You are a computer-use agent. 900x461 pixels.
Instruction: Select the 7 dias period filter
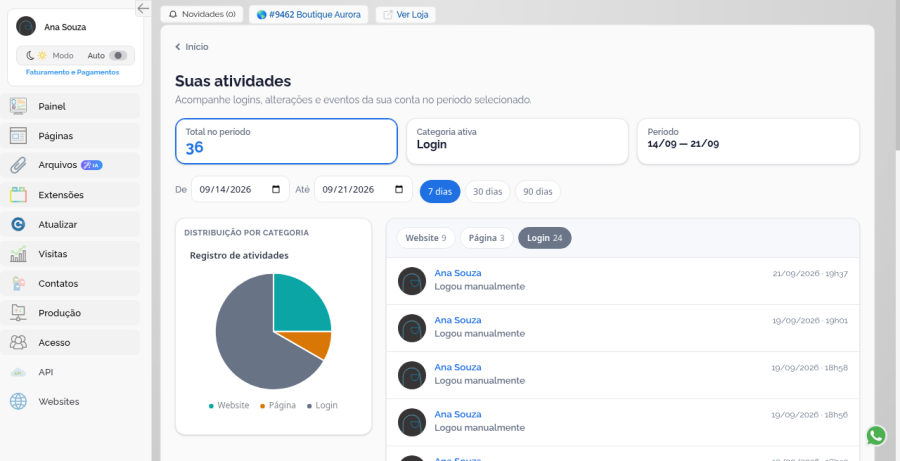click(x=440, y=191)
